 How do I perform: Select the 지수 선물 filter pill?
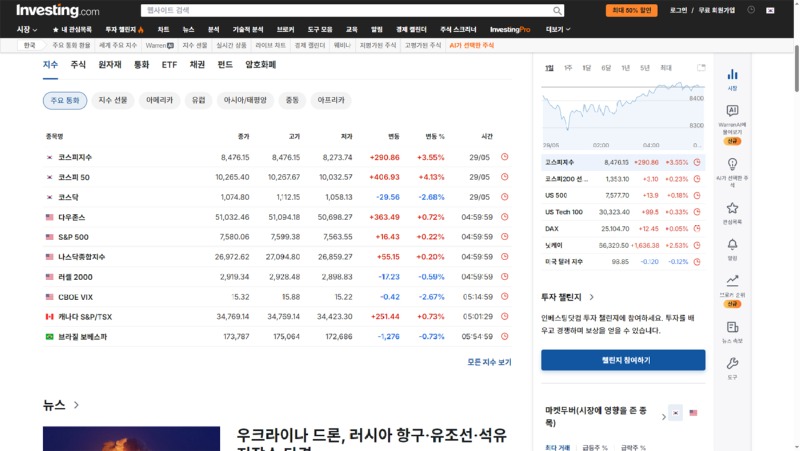pos(113,101)
